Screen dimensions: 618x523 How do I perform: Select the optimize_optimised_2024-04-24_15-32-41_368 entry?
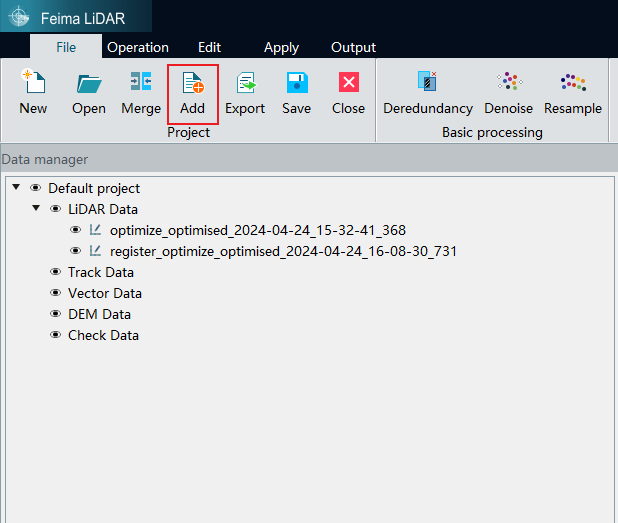257,230
